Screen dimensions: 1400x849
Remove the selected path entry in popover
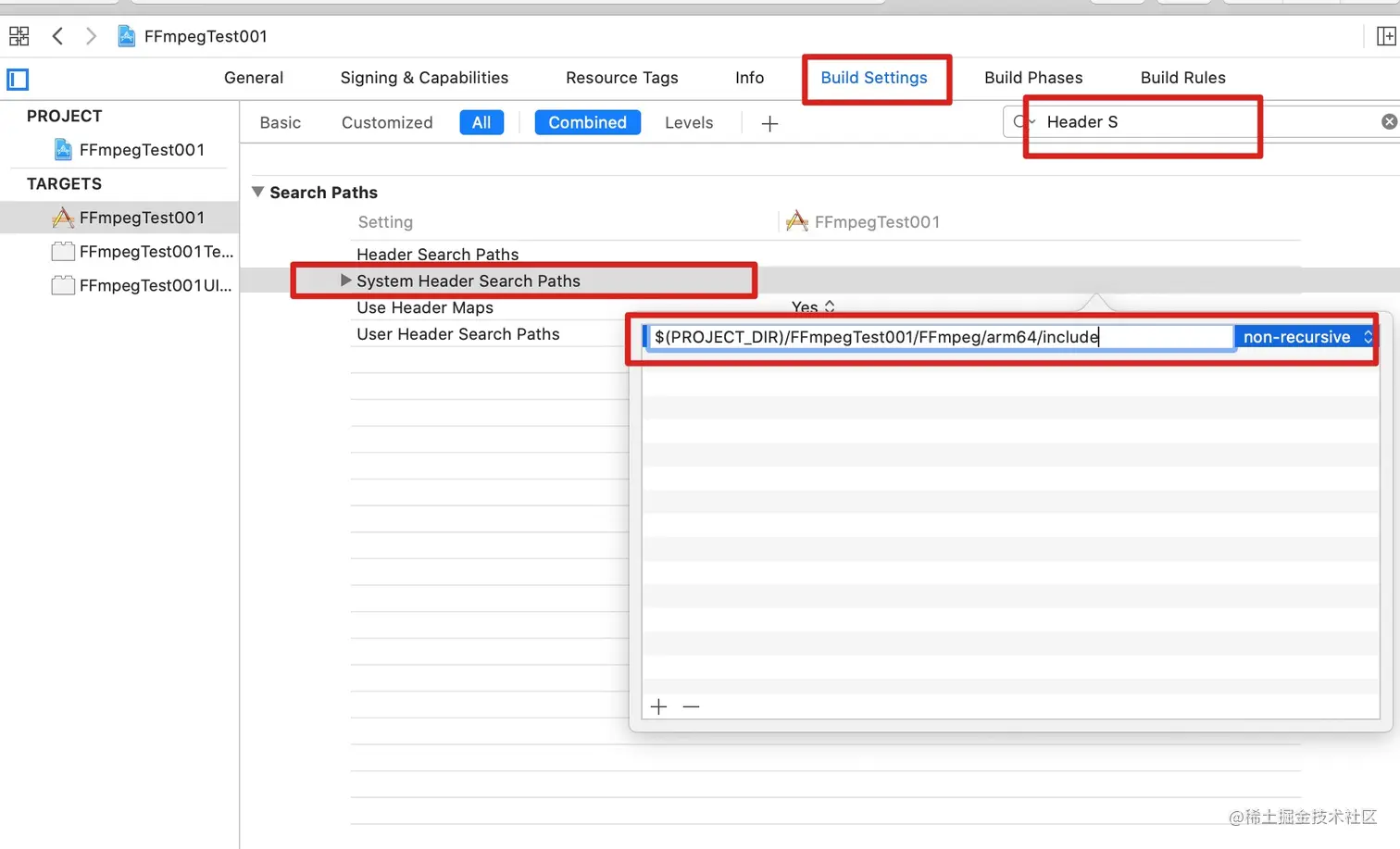click(x=691, y=706)
